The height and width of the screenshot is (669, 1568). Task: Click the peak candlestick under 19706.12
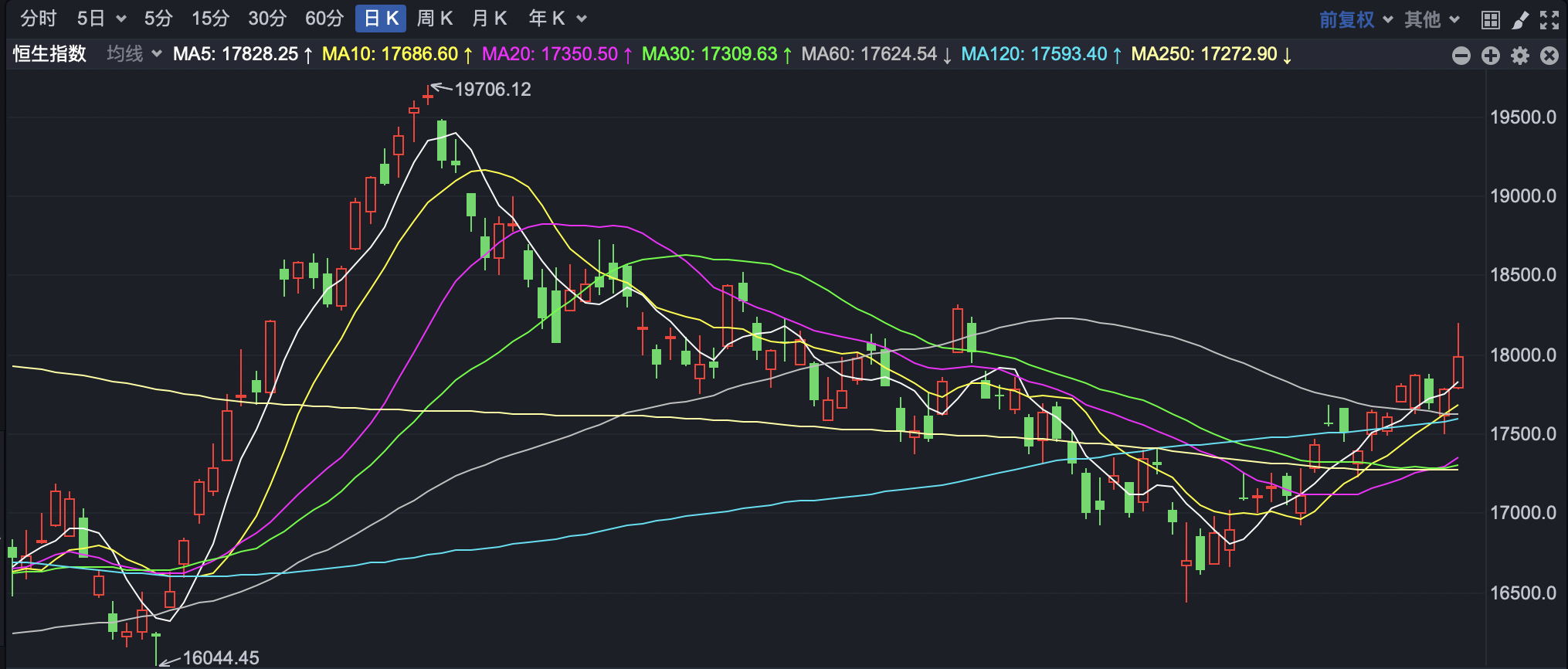[428, 97]
